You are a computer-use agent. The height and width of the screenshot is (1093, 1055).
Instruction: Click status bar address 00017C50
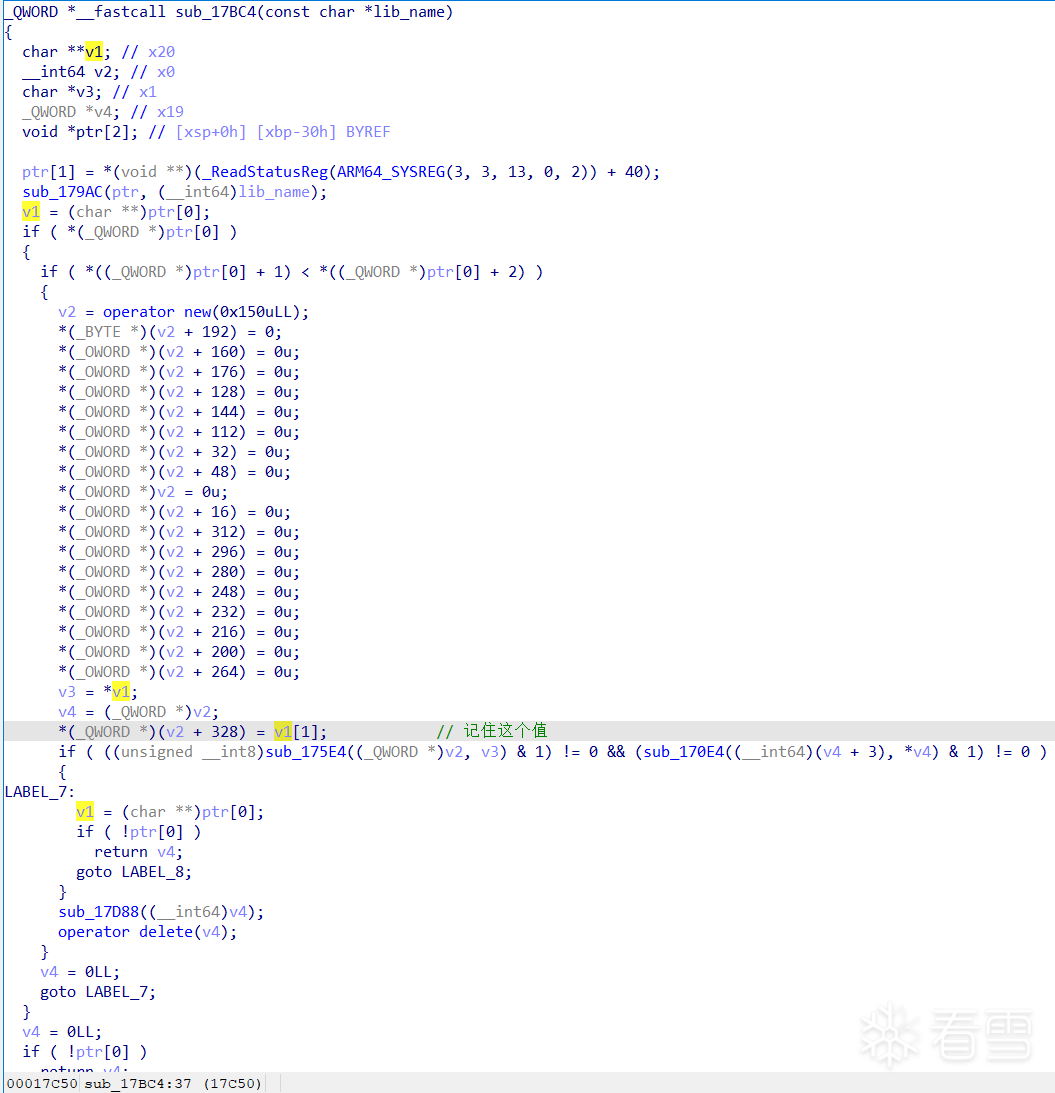[42, 1083]
